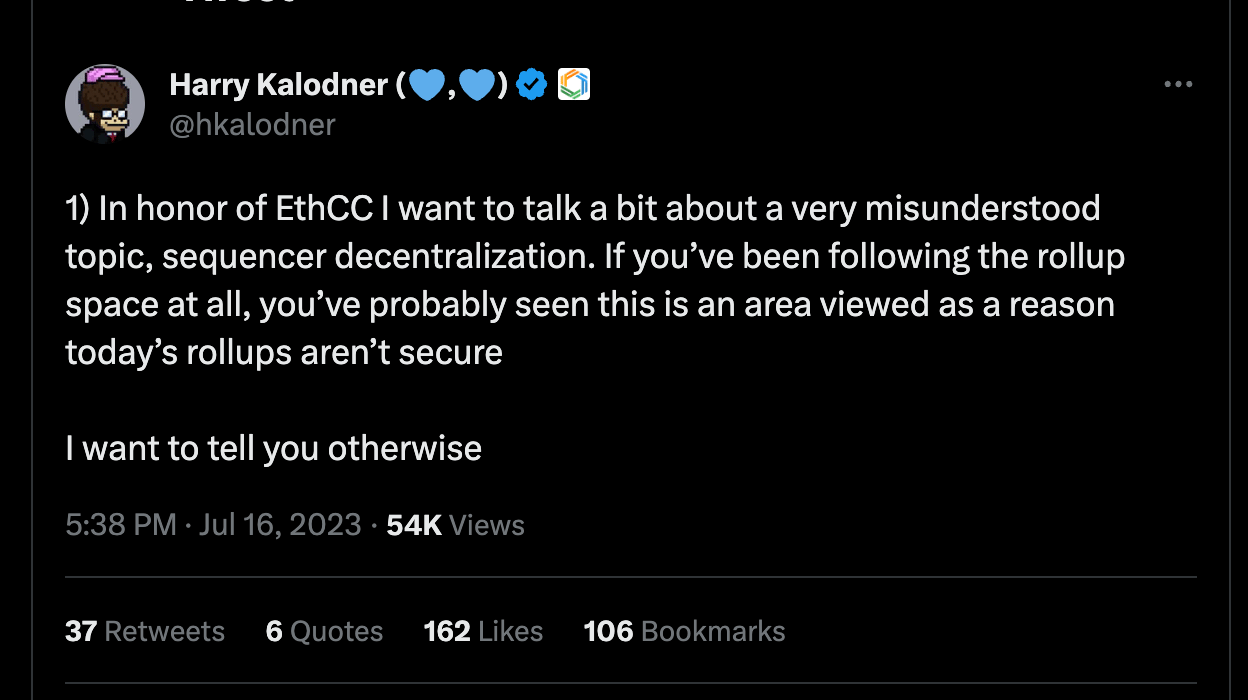Open the three-dot more options menu
Image resolution: width=1248 pixels, height=700 pixels.
[x=1179, y=85]
